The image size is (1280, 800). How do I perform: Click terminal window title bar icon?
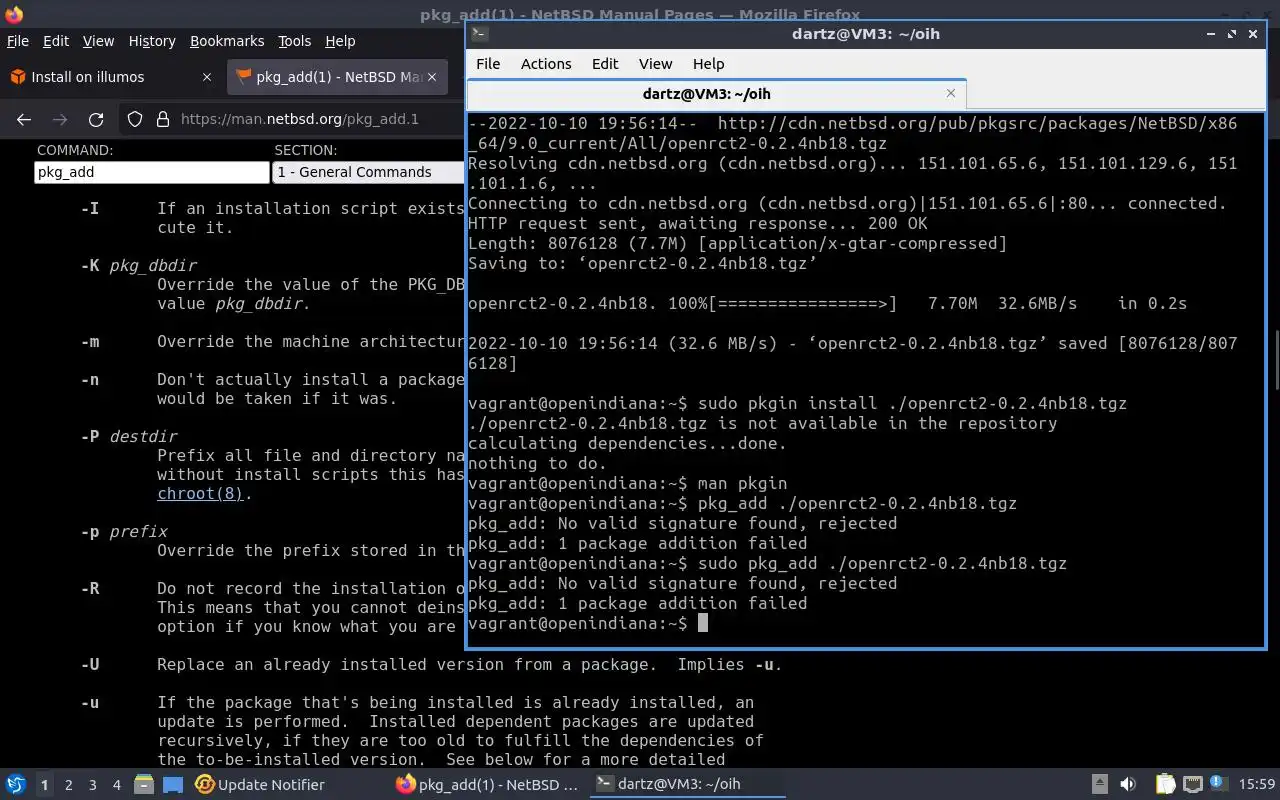(x=480, y=33)
